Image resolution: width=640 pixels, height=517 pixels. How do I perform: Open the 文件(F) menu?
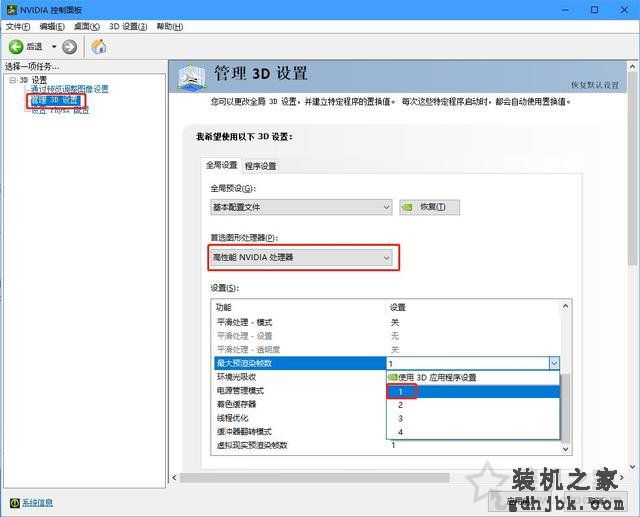click(18, 27)
